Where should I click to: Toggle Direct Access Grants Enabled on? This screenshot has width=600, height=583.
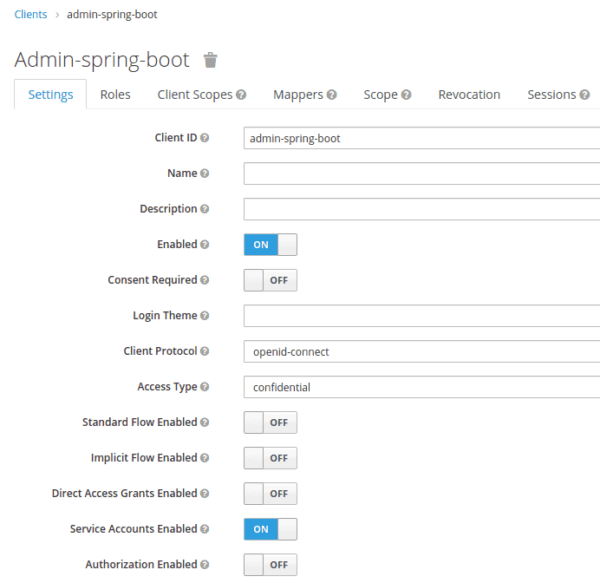[x=270, y=494]
